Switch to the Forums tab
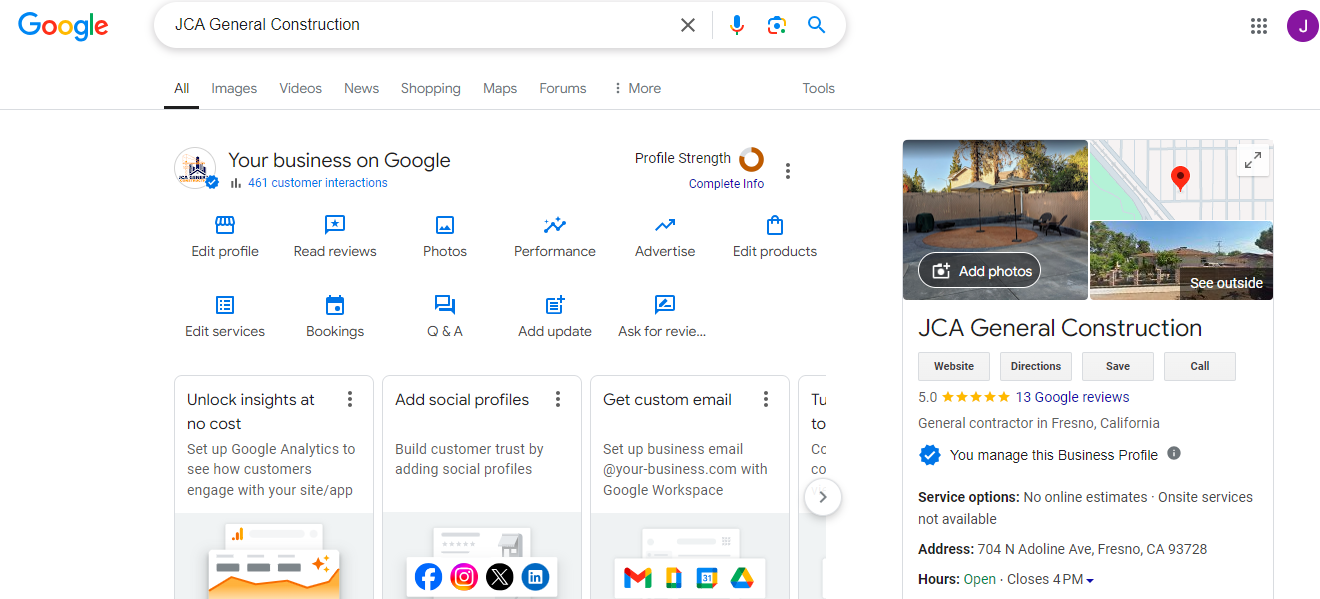Screen dimensions: 1320x599 563,88
